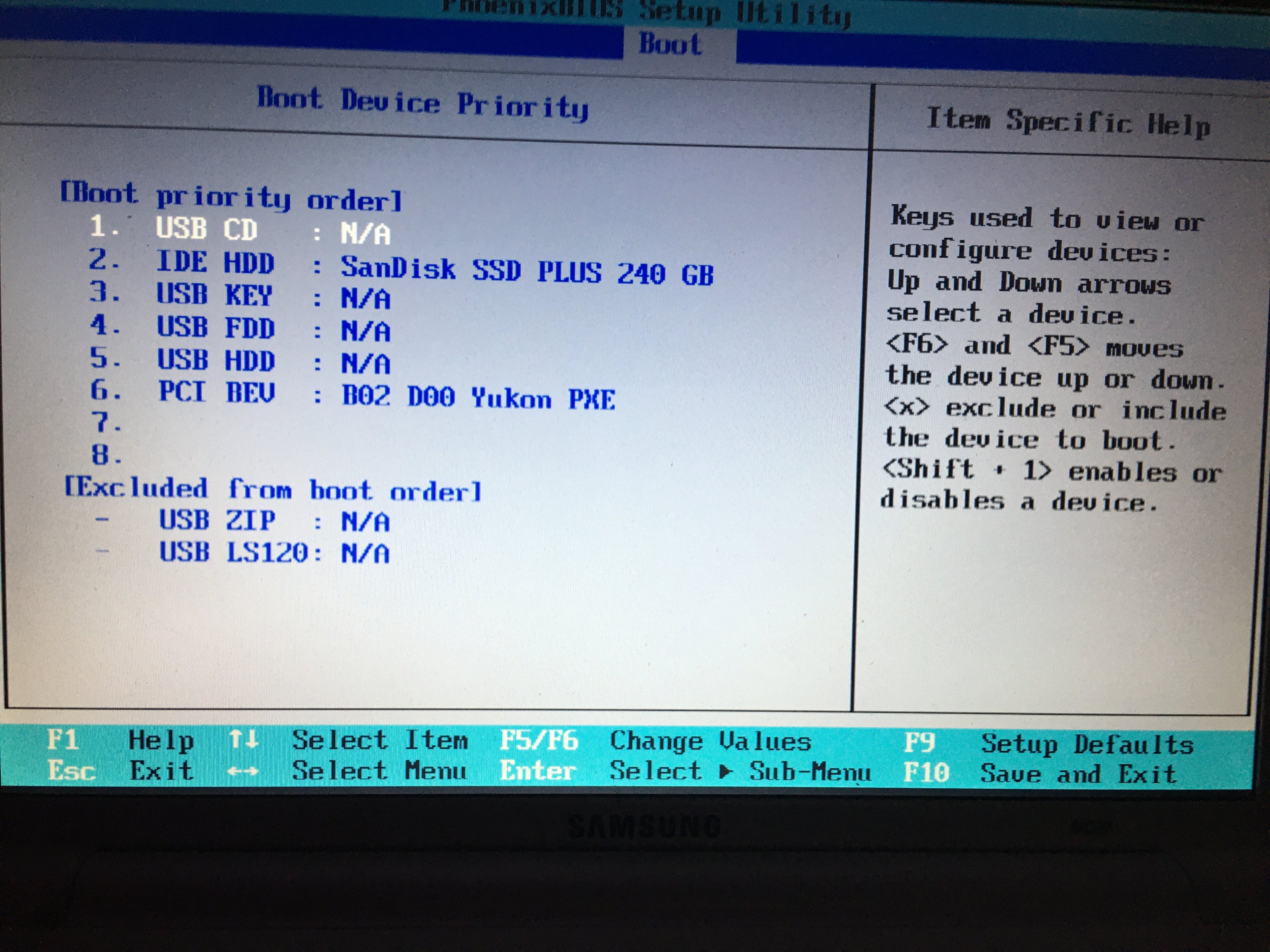The height and width of the screenshot is (952, 1270).
Task: Select USB HDD boot entry
Action: point(216,361)
